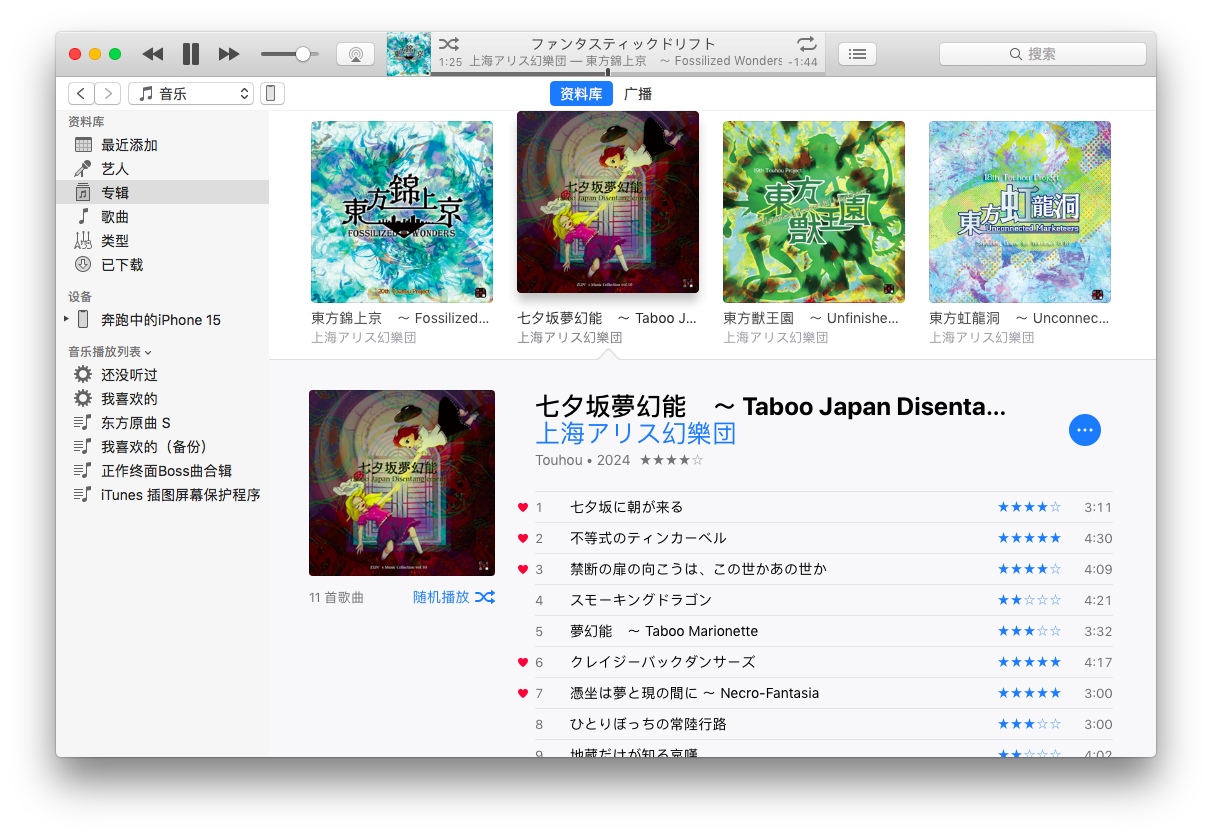
Task: Open the AirPlay output menu
Action: tap(355, 54)
